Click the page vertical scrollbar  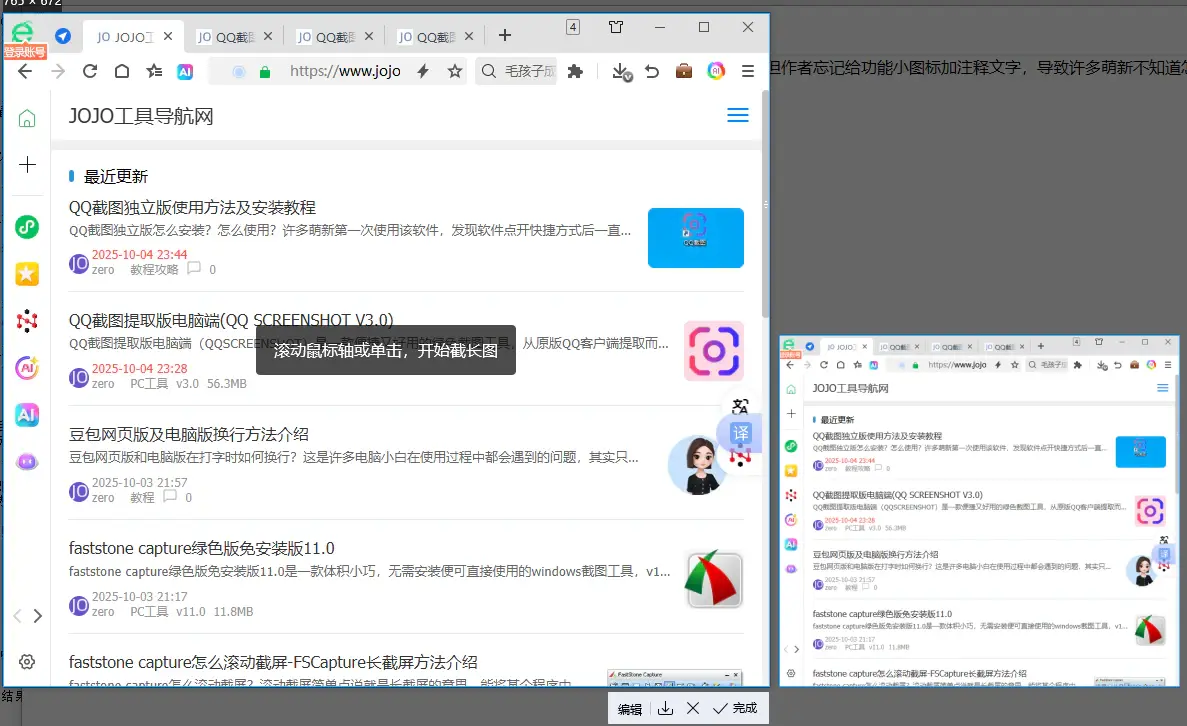click(765, 250)
